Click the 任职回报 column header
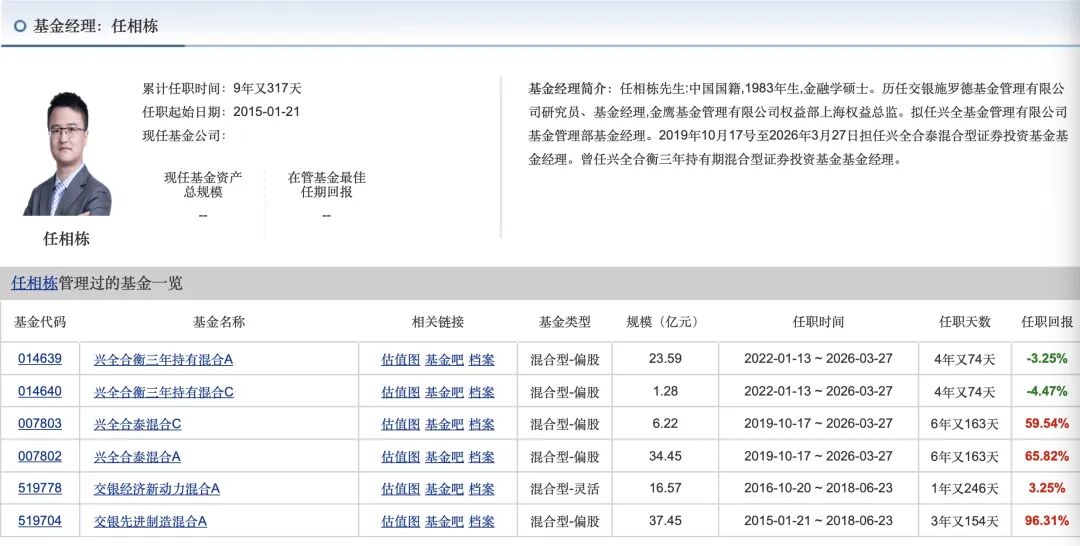This screenshot has height=546, width=1080. coord(1047,322)
